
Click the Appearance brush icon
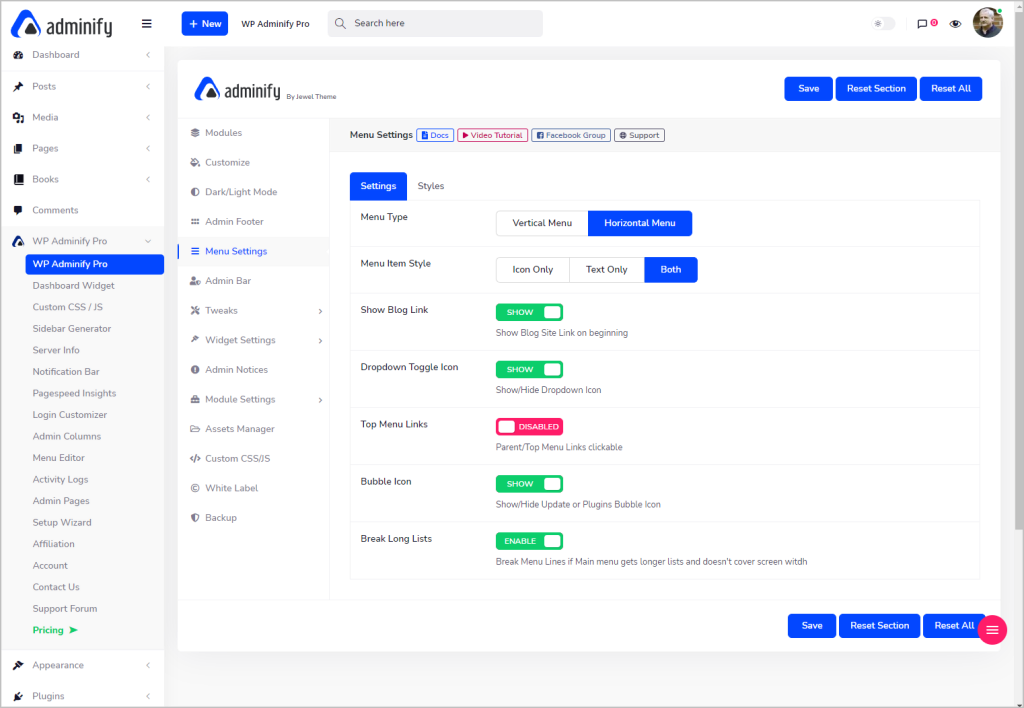pos(18,665)
